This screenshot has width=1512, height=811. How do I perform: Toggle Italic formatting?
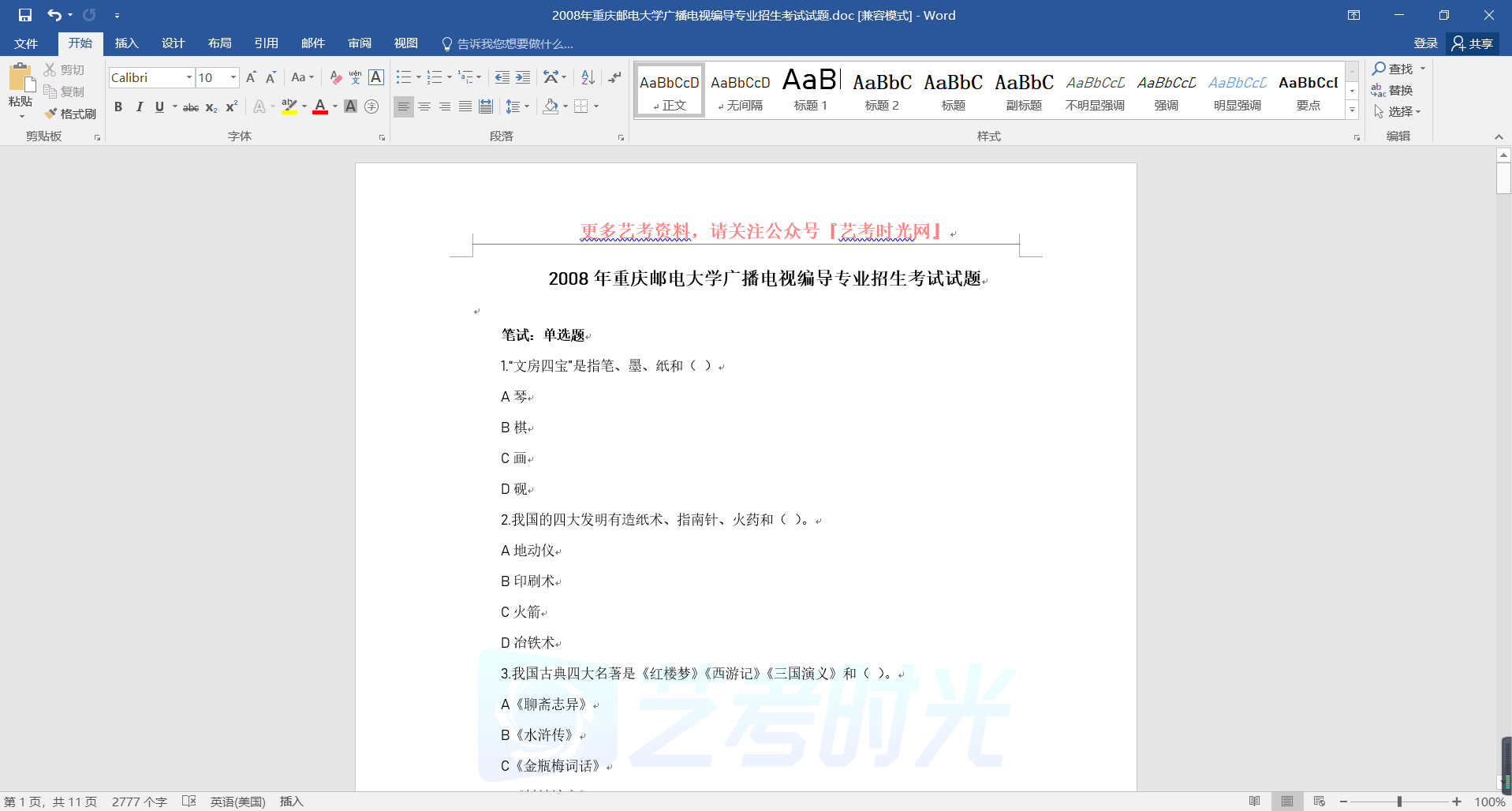click(139, 107)
